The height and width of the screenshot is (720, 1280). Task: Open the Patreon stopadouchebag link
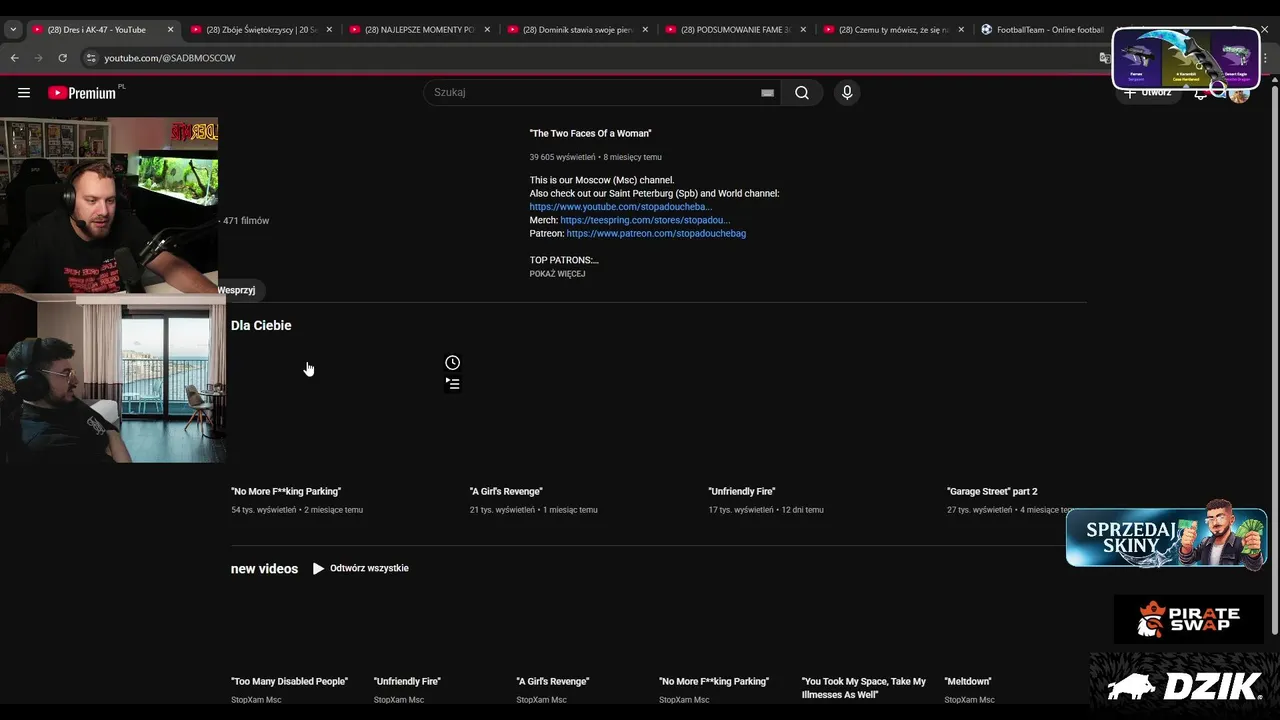pyautogui.click(x=656, y=234)
